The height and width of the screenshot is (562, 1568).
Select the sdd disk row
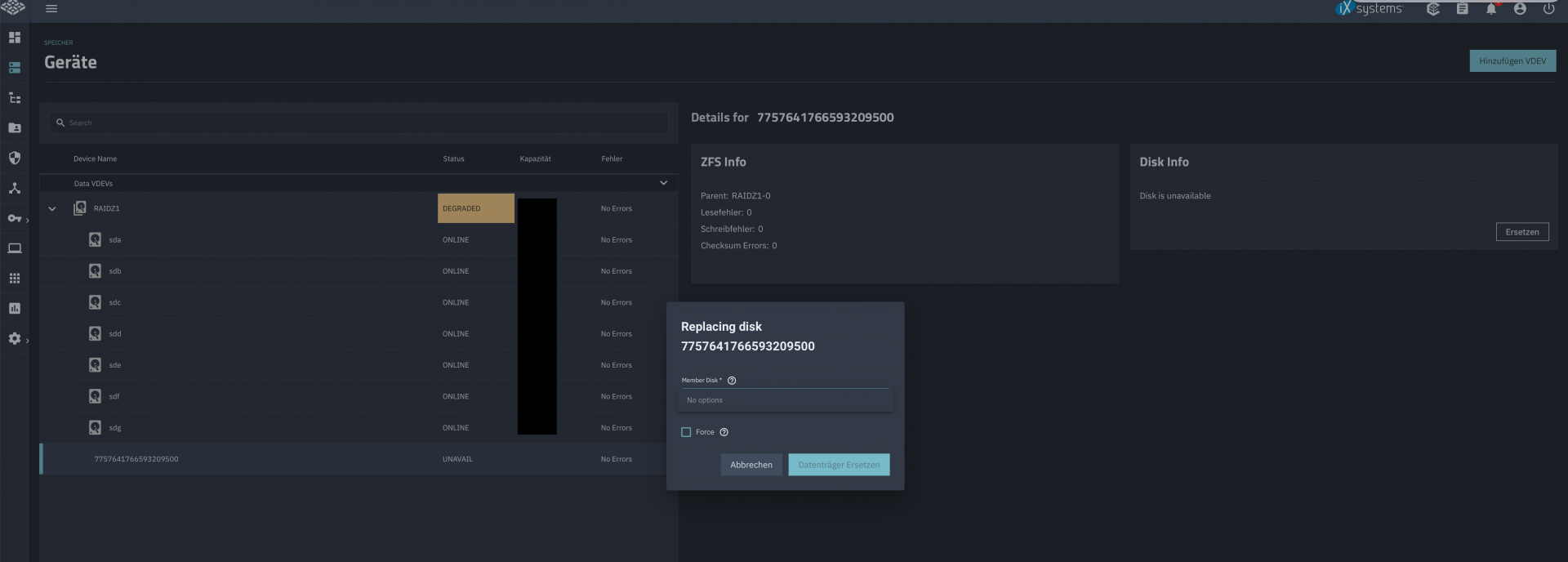tap(359, 334)
